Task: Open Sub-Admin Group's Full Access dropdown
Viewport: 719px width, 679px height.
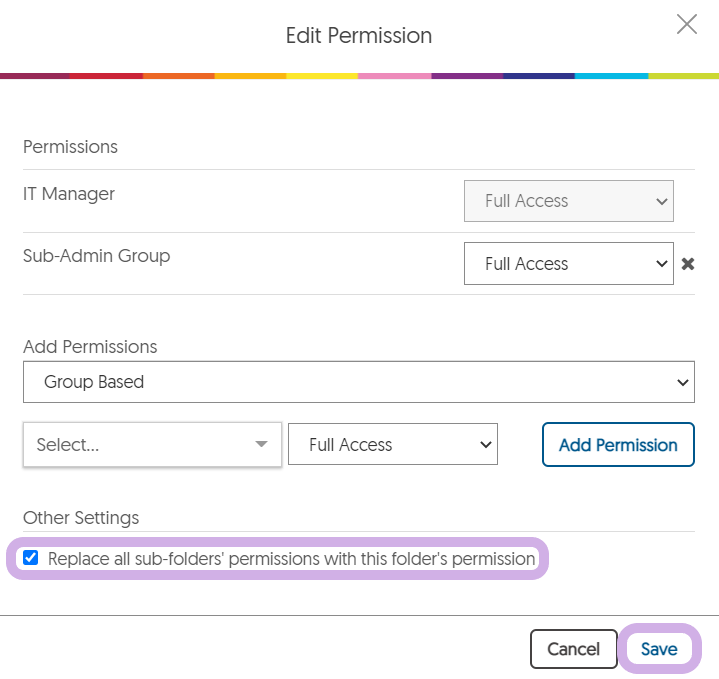Action: 569,264
